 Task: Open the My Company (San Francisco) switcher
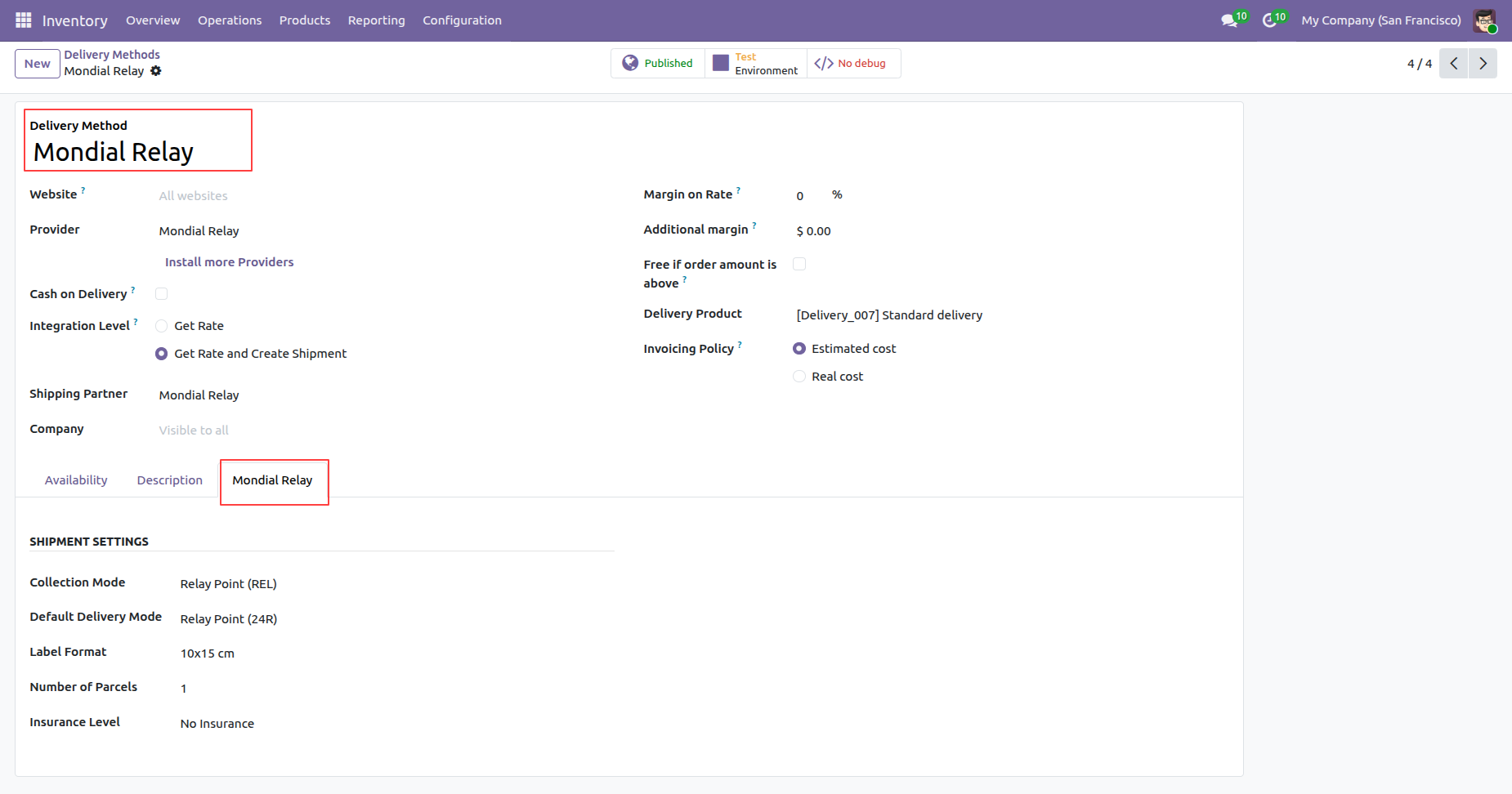click(1381, 20)
